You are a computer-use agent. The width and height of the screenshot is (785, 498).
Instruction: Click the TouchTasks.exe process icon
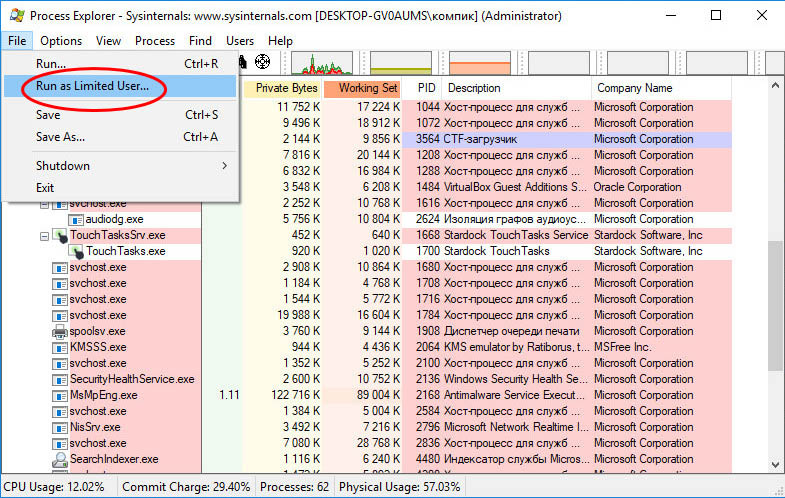point(76,251)
